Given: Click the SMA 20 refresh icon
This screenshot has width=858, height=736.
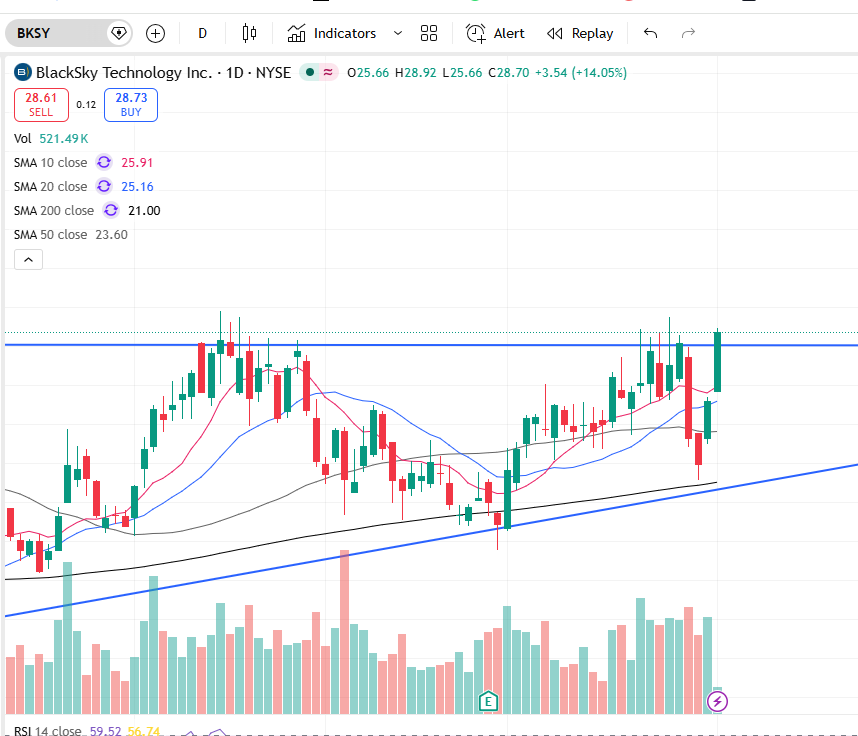Looking at the screenshot, I should (x=103, y=187).
